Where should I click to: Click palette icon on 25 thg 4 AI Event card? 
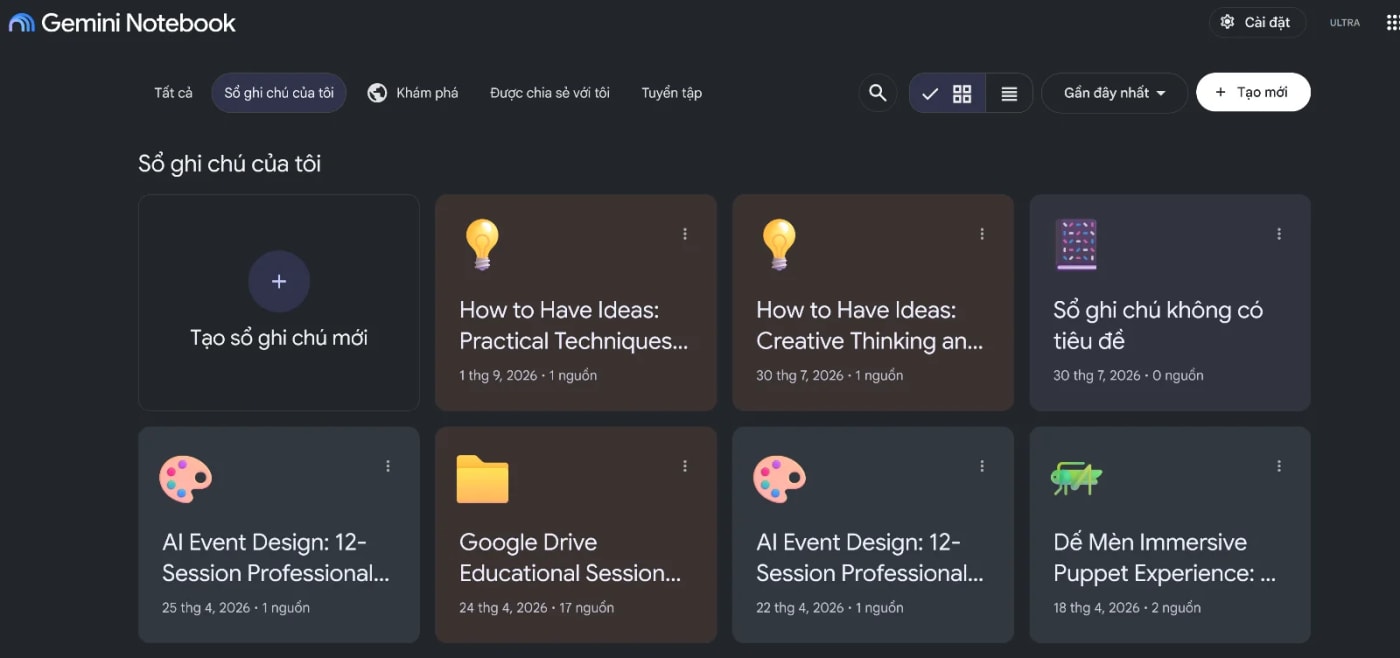[x=186, y=478]
